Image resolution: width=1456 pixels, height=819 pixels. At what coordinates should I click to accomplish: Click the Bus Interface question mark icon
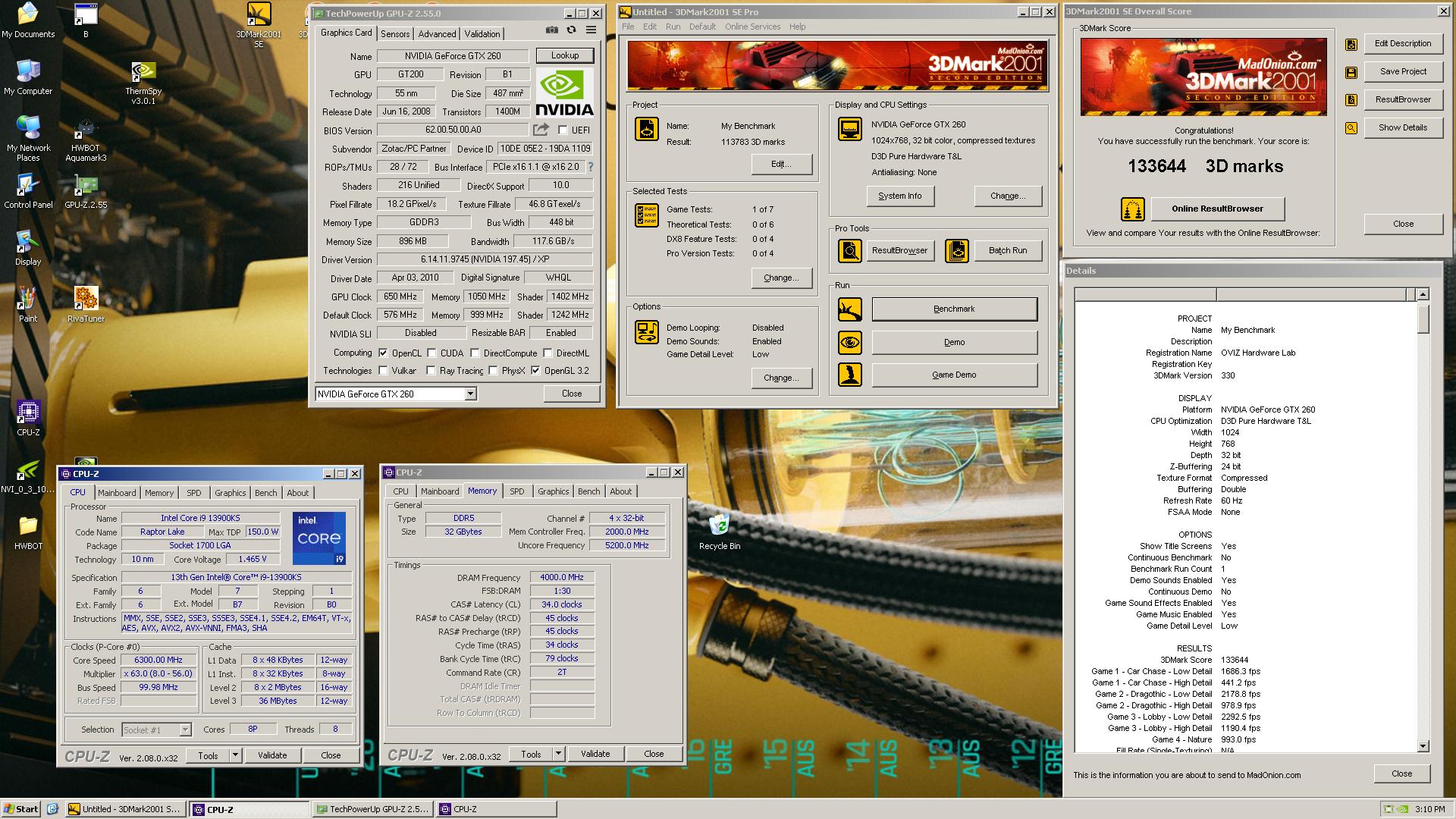click(x=590, y=167)
